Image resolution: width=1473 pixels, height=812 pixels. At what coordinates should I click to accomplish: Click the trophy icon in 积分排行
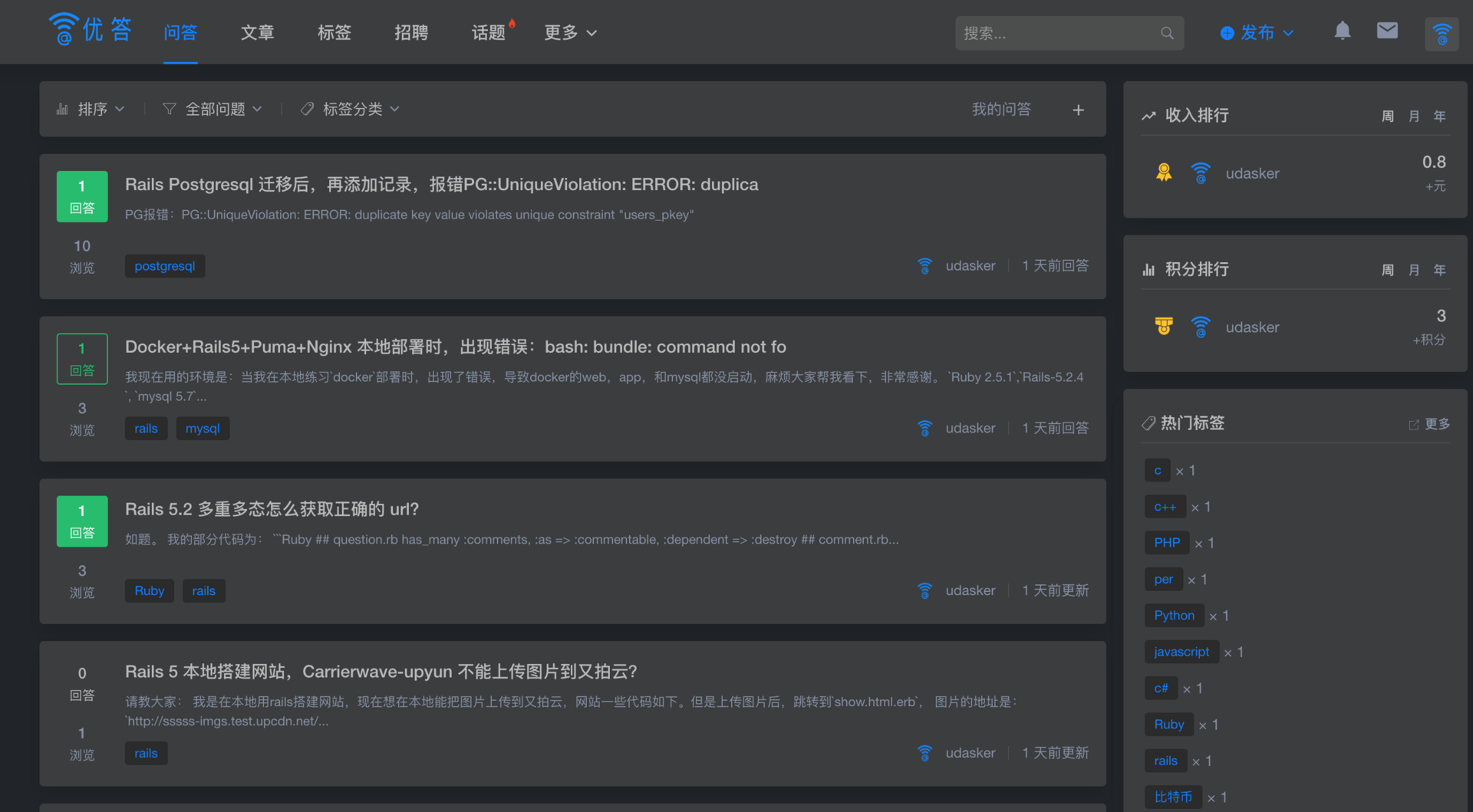click(1164, 327)
